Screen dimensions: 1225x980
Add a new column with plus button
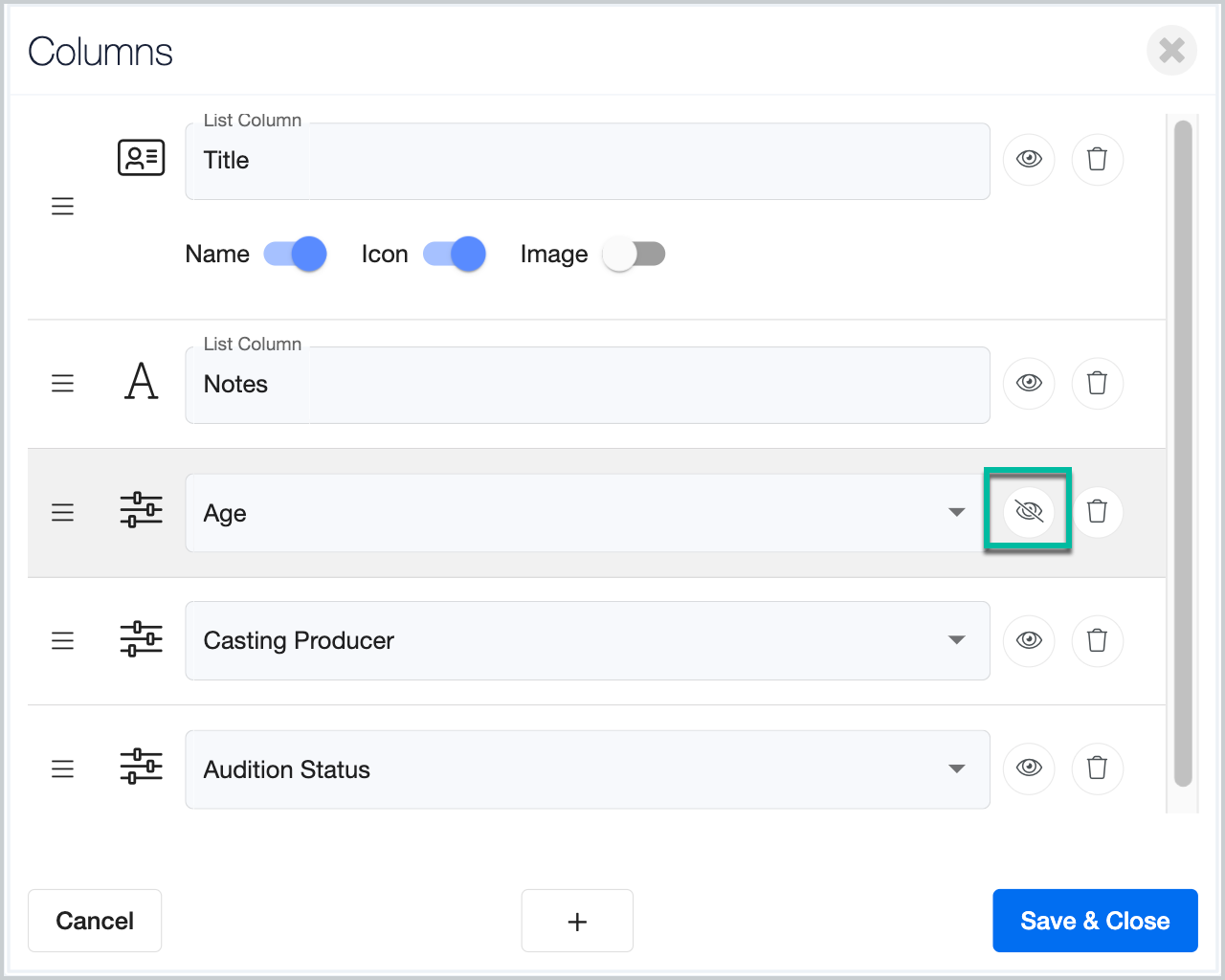pyautogui.click(x=577, y=921)
